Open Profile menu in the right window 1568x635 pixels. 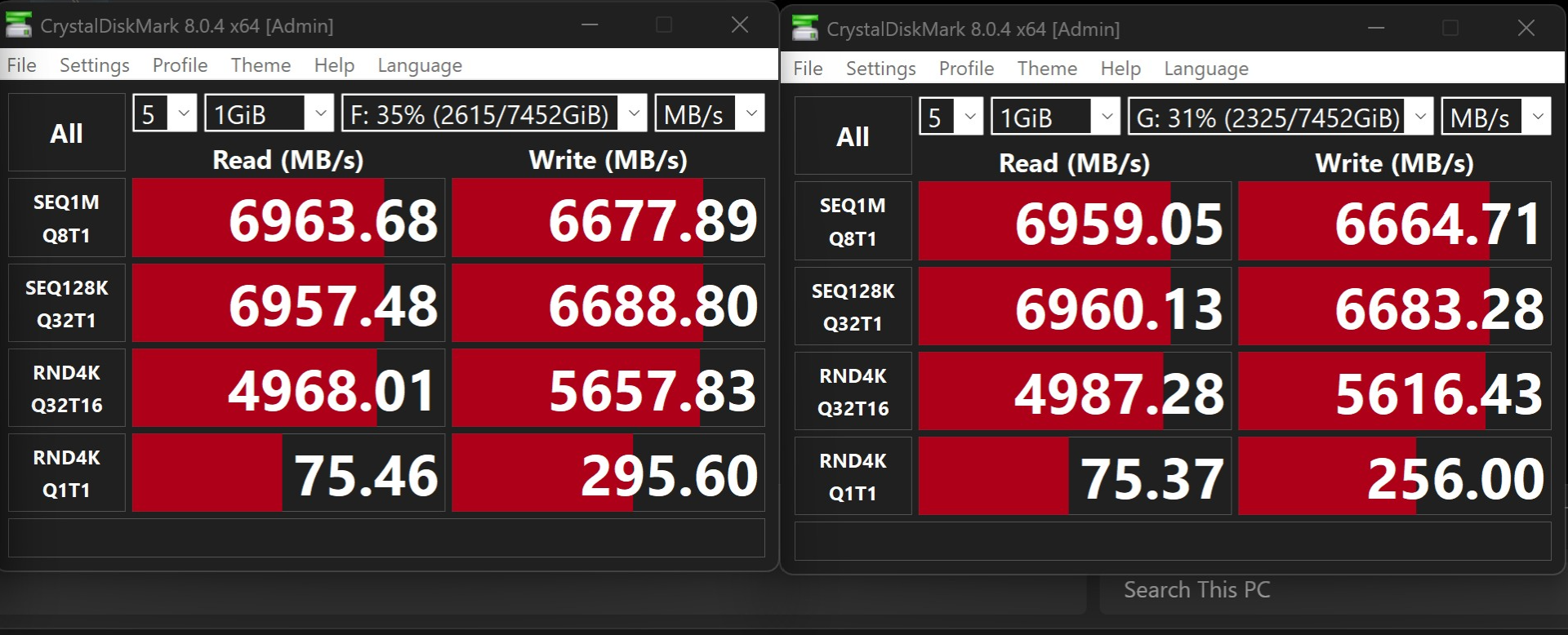pos(966,69)
